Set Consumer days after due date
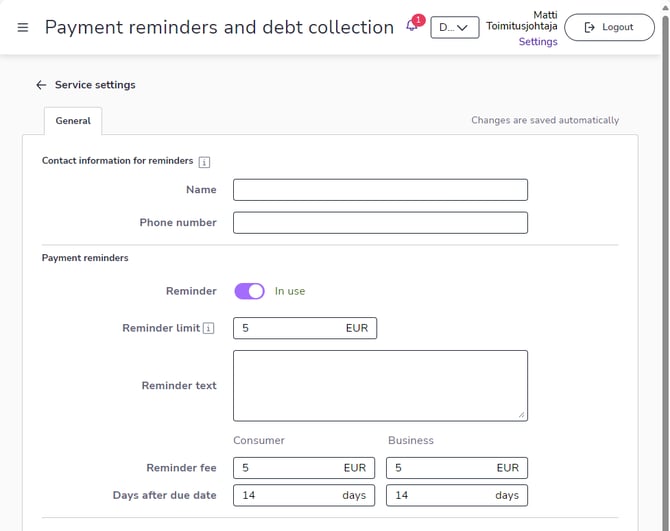 click(x=290, y=495)
